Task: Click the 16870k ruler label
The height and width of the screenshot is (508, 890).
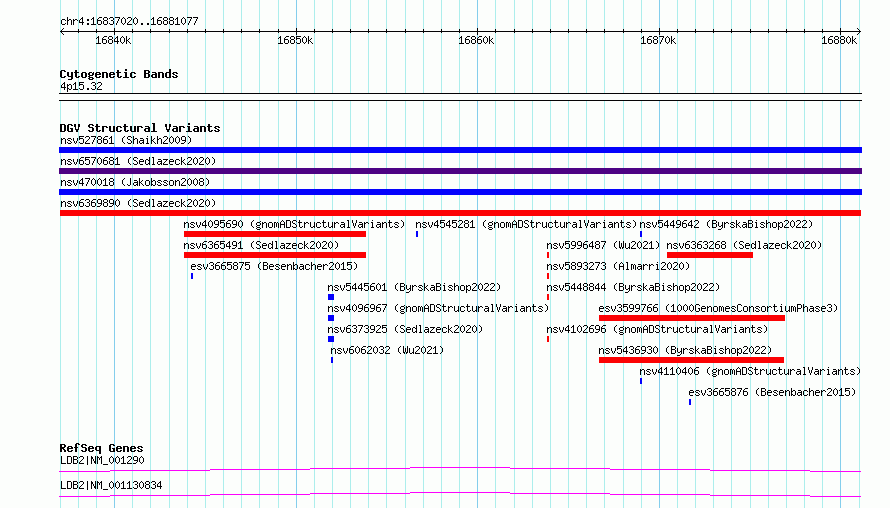Action: coord(658,40)
